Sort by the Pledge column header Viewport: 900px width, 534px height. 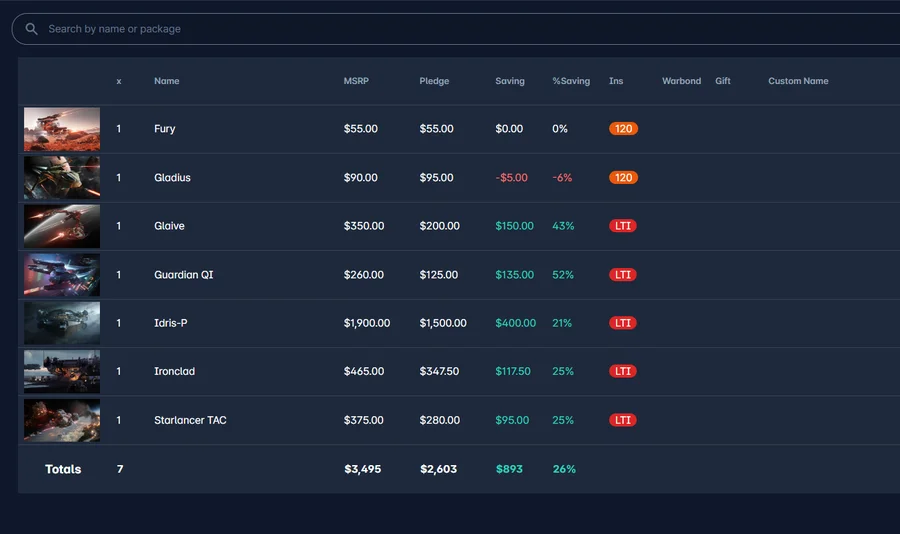[x=434, y=81]
